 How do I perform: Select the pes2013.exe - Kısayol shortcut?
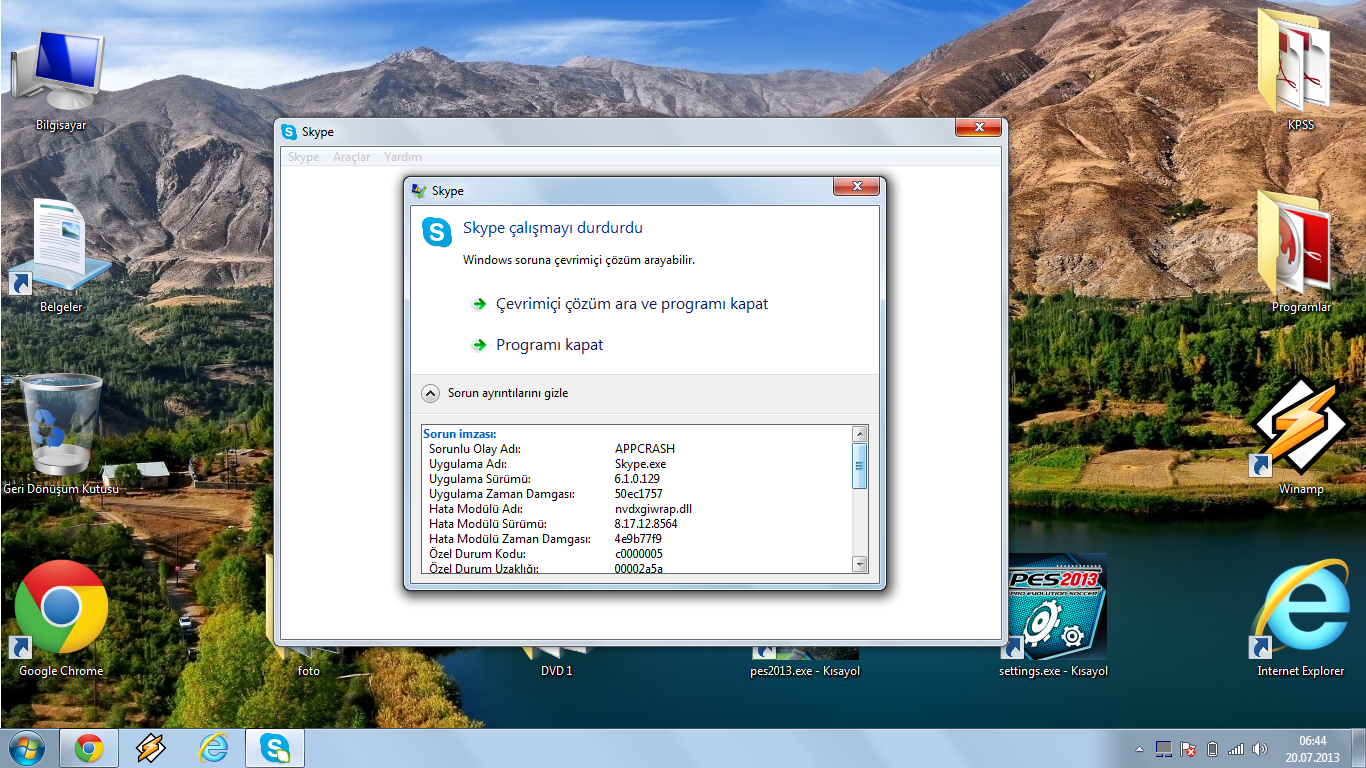point(805,662)
